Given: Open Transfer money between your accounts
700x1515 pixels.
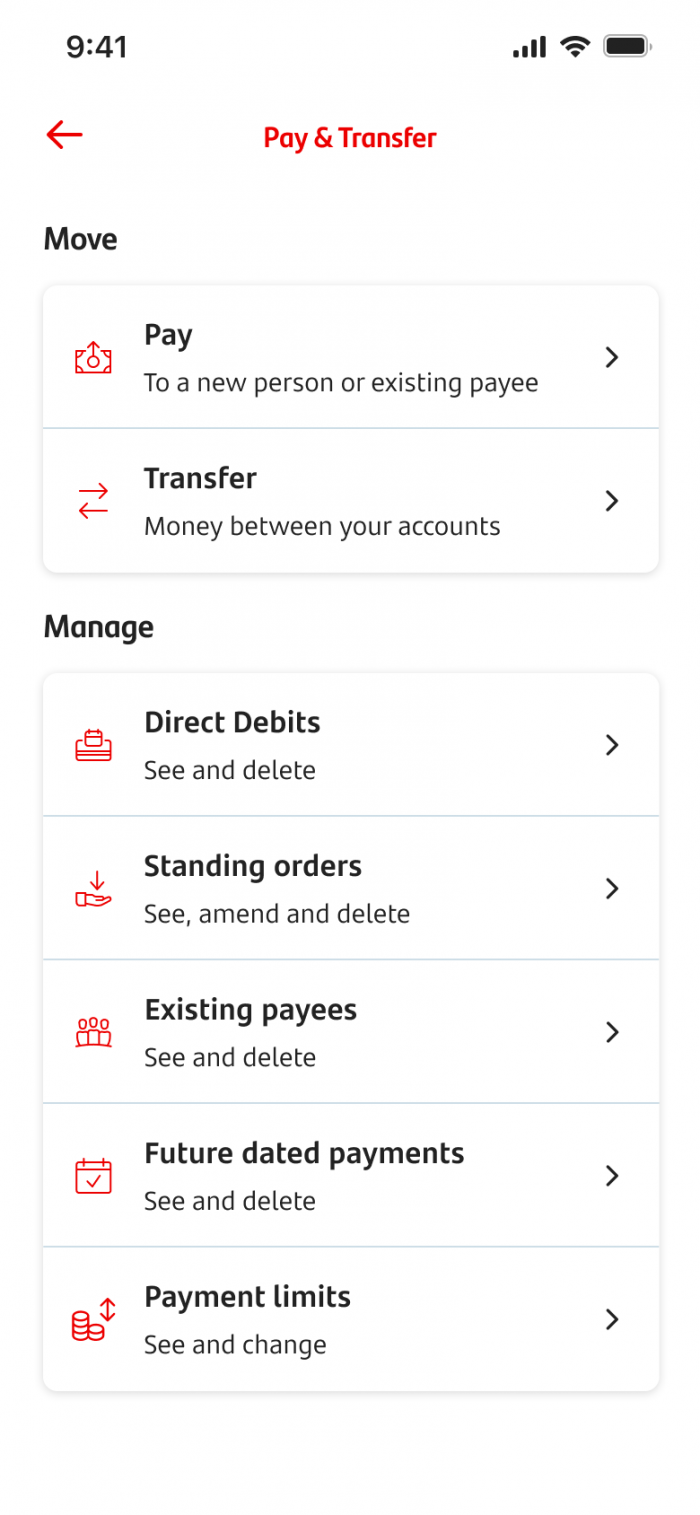Looking at the screenshot, I should (x=350, y=501).
